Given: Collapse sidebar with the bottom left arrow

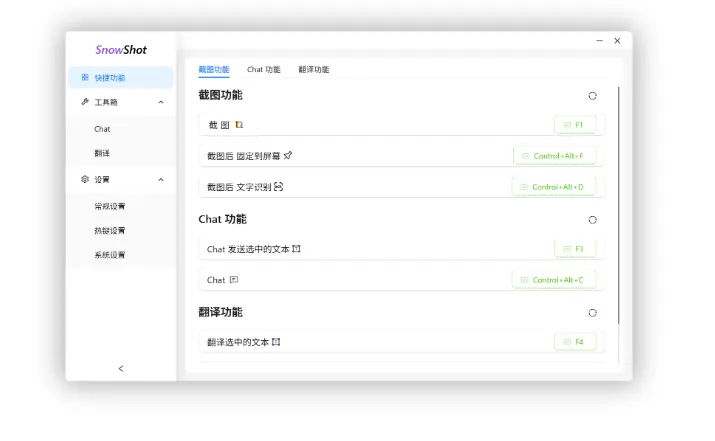Looking at the screenshot, I should point(121,368).
